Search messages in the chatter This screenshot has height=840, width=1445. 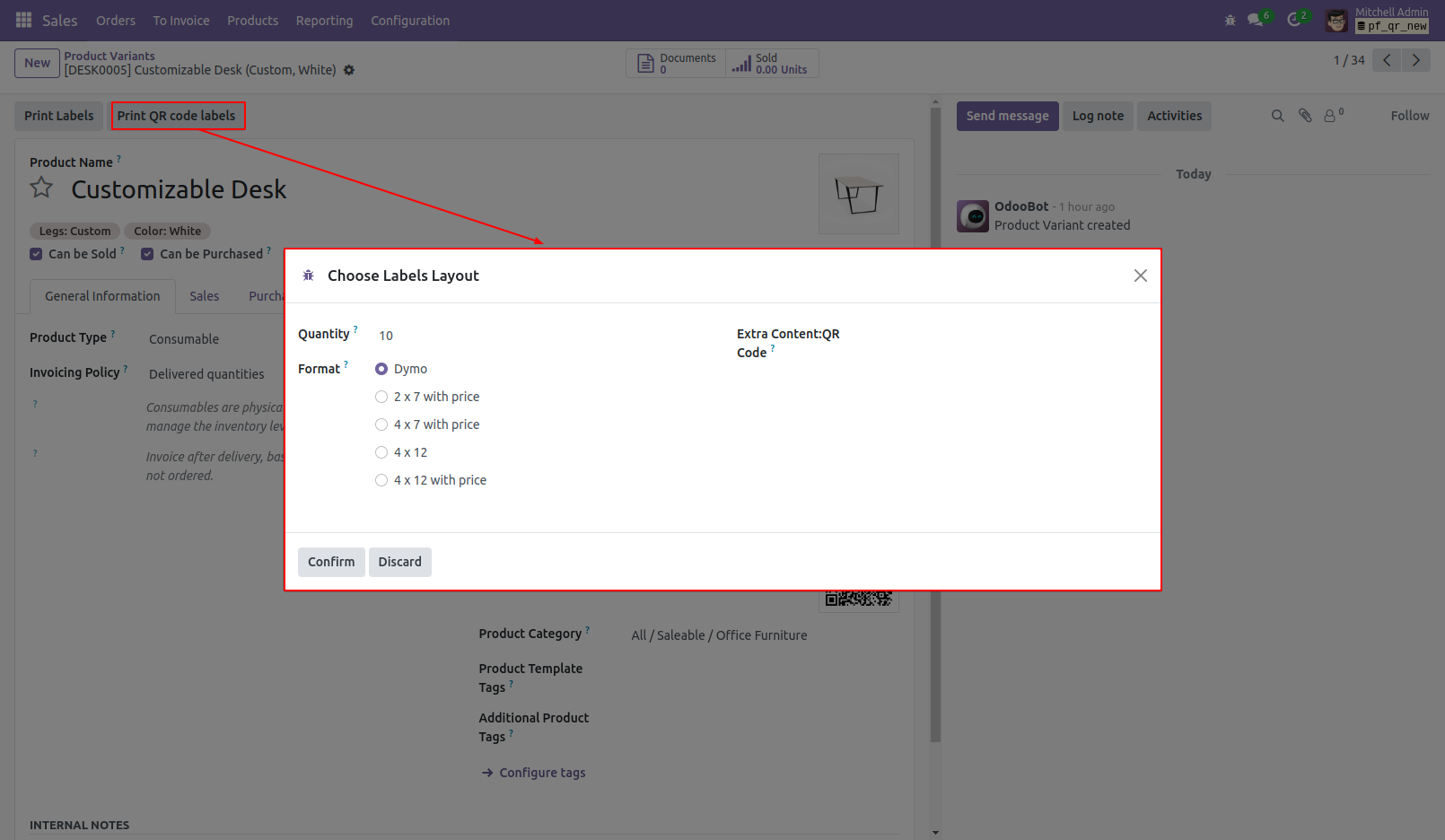point(1277,115)
